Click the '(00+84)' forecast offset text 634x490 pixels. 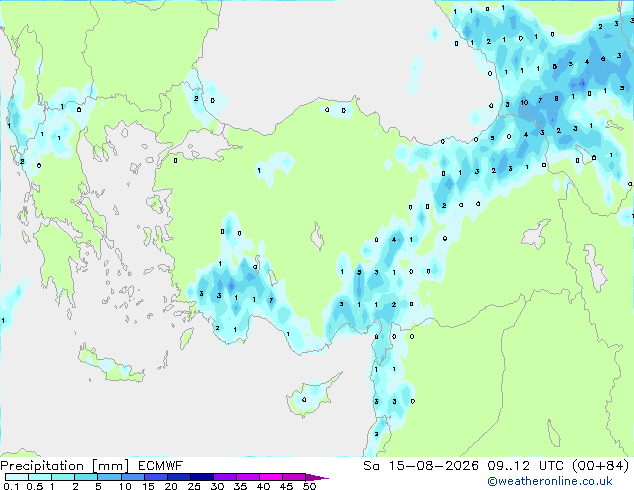point(600,466)
